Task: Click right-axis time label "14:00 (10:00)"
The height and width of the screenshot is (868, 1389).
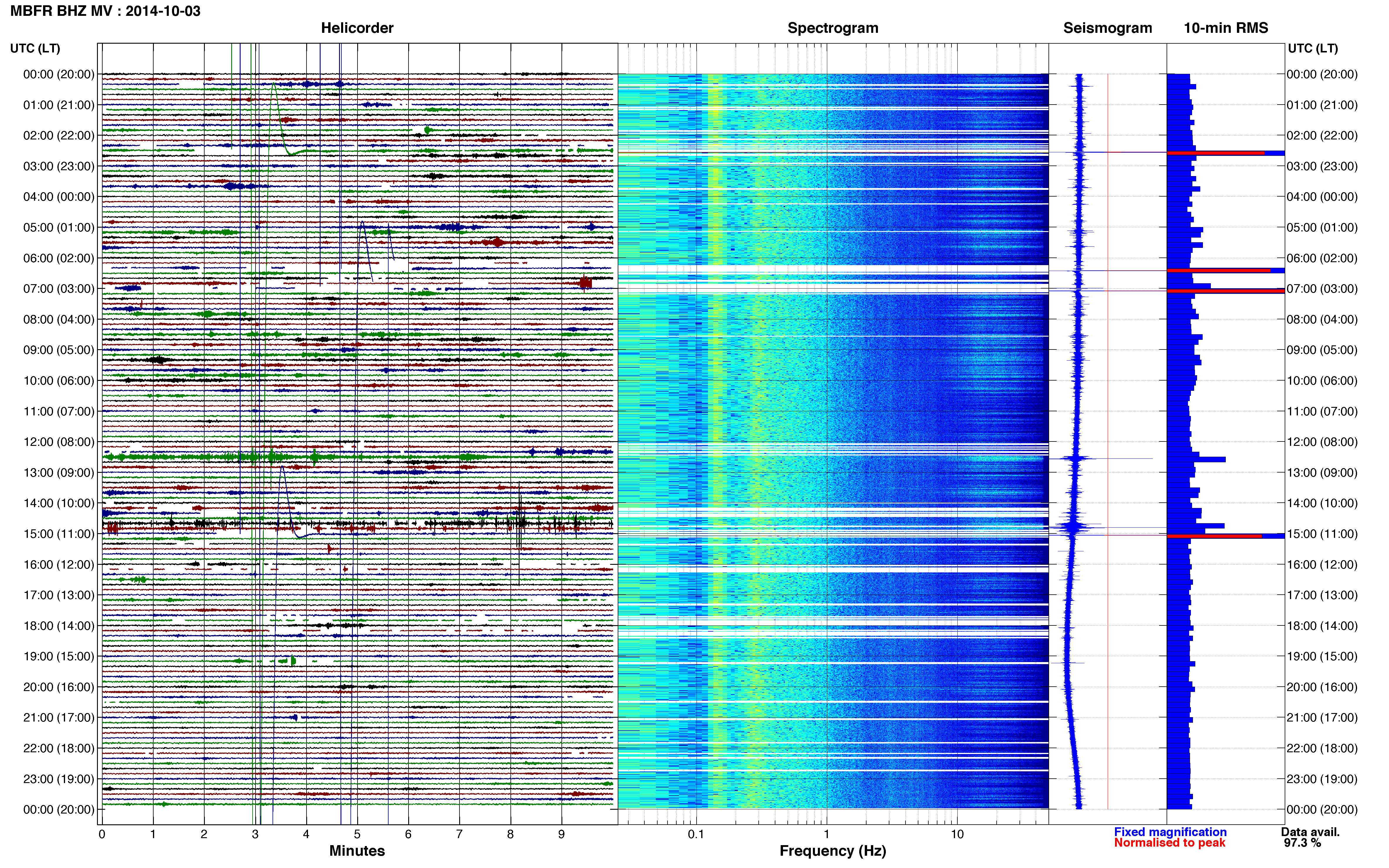Action: (x=1322, y=504)
